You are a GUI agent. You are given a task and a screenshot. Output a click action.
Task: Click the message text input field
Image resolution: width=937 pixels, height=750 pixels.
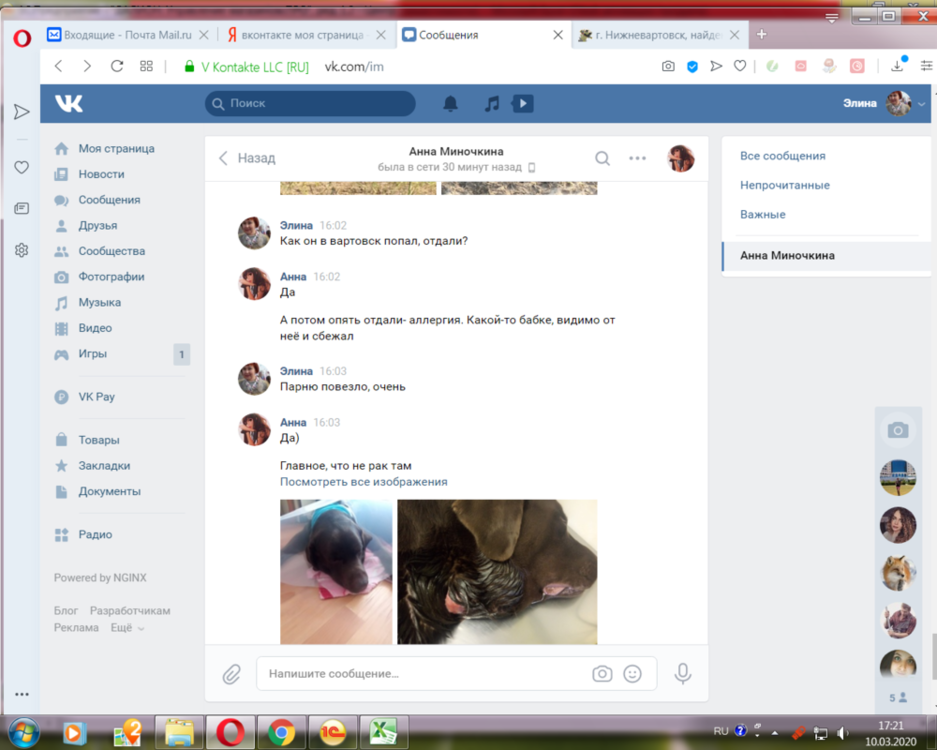coord(420,674)
